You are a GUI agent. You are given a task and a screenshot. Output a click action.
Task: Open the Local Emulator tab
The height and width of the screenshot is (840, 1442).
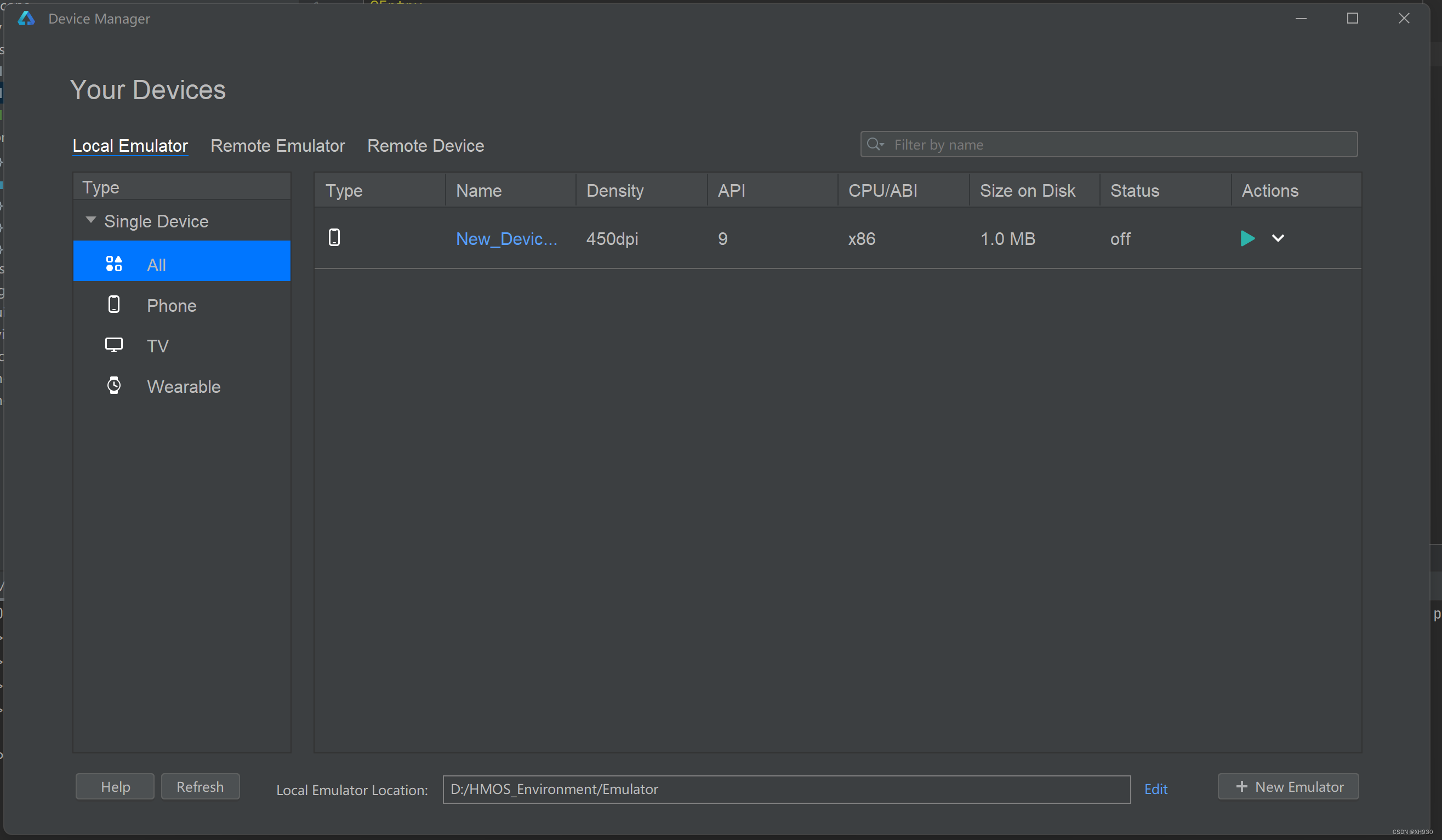[x=130, y=146]
